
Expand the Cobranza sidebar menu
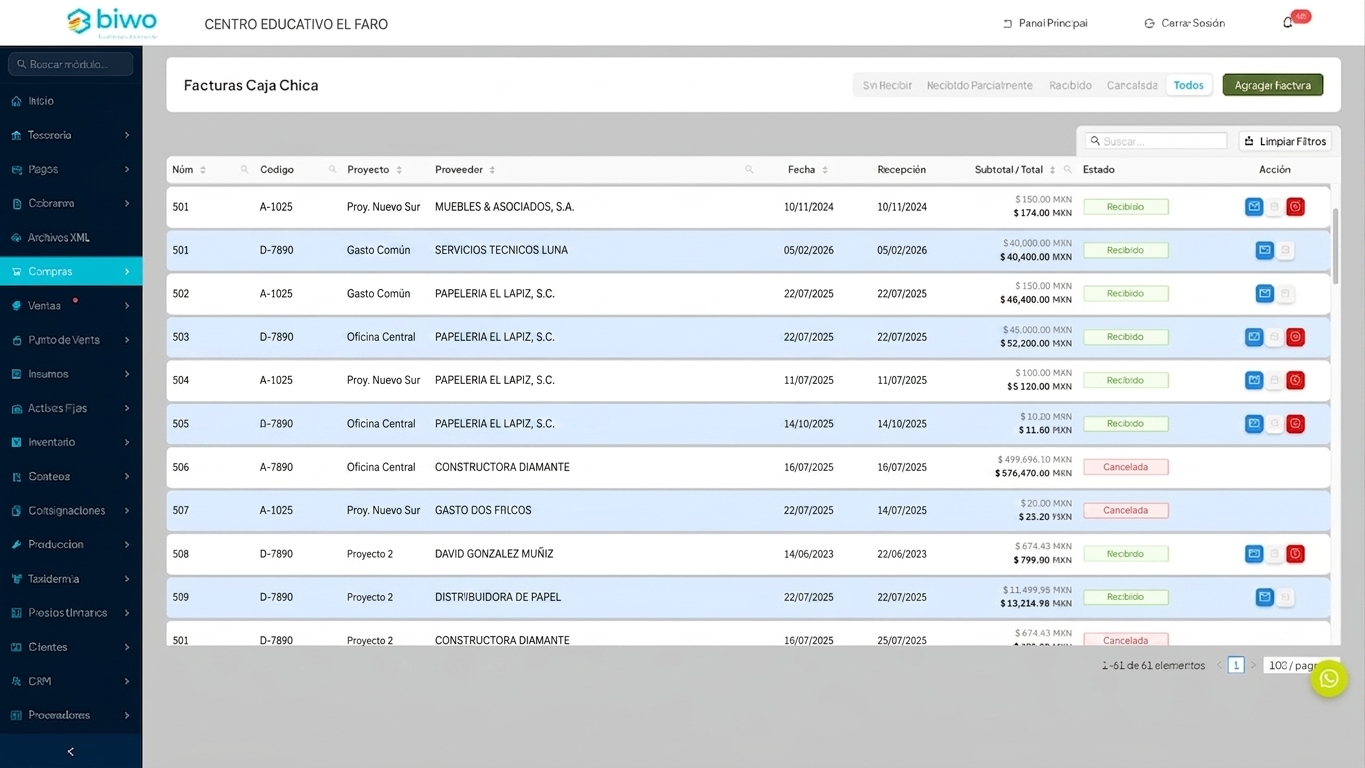71,203
